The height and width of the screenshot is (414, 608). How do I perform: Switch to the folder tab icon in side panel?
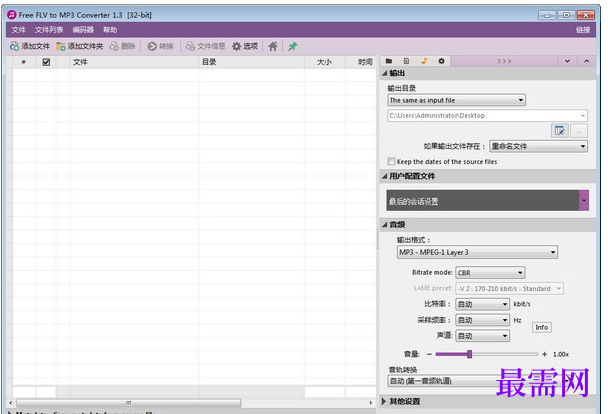tap(389, 61)
